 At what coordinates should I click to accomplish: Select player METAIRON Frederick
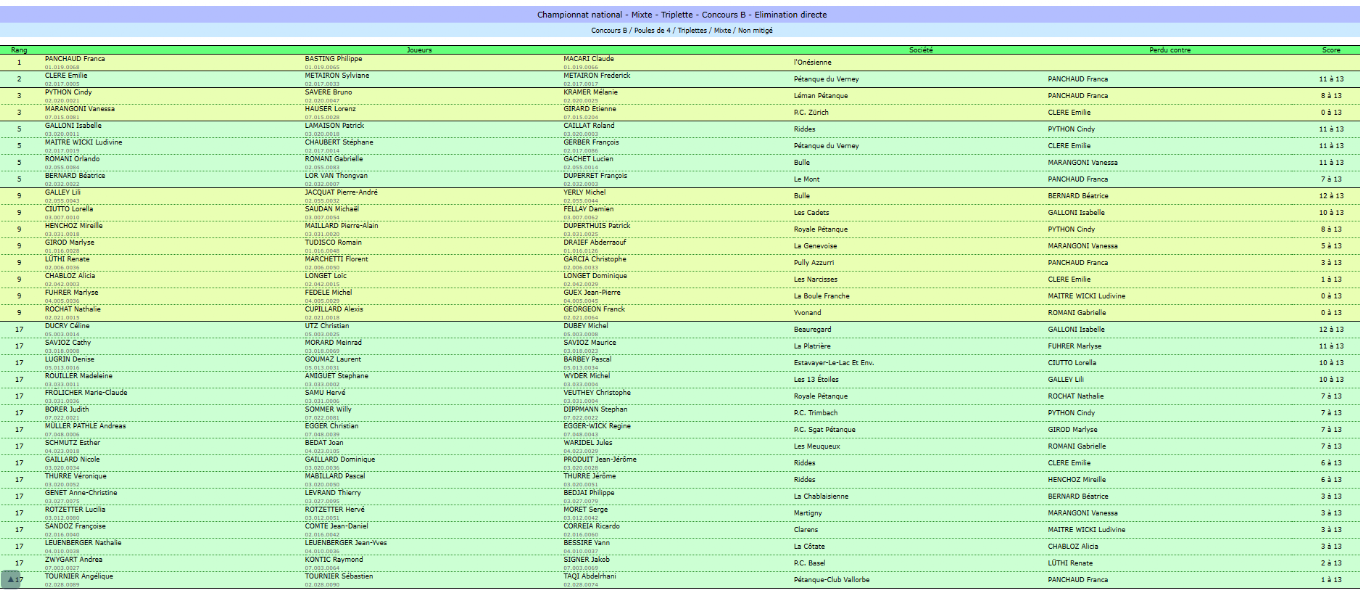coord(597,75)
